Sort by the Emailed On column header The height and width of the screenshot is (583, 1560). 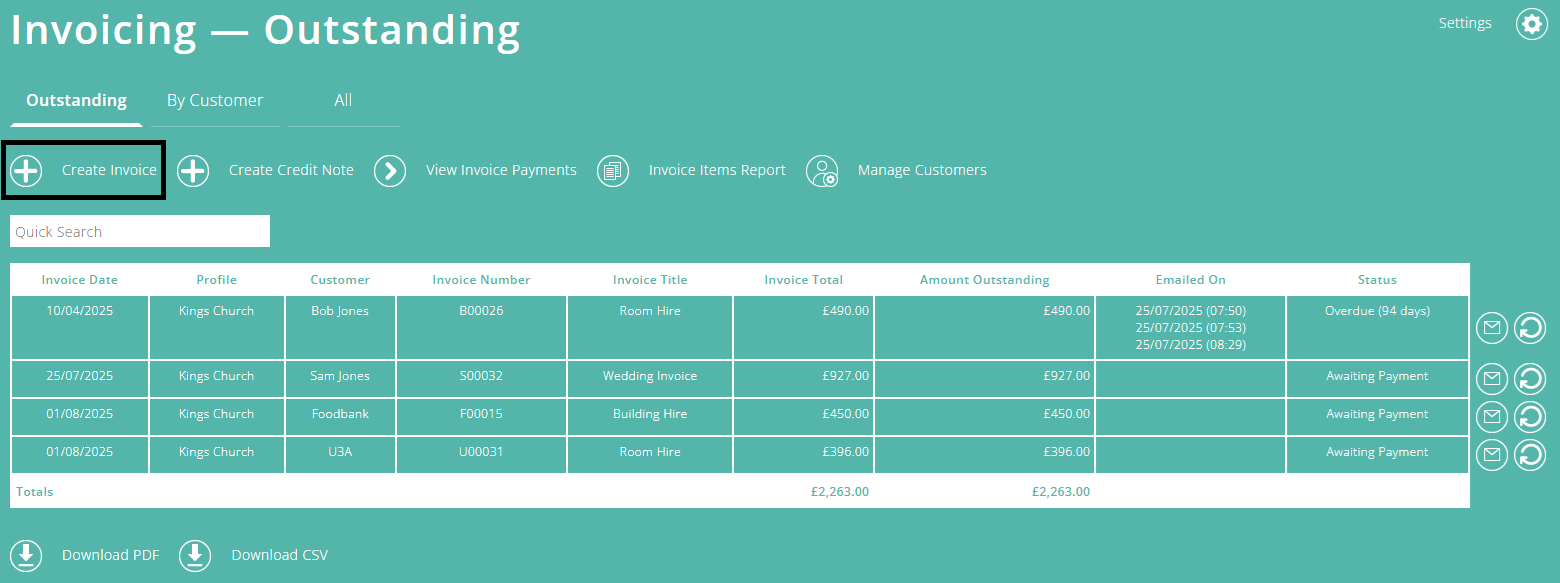tap(1190, 280)
